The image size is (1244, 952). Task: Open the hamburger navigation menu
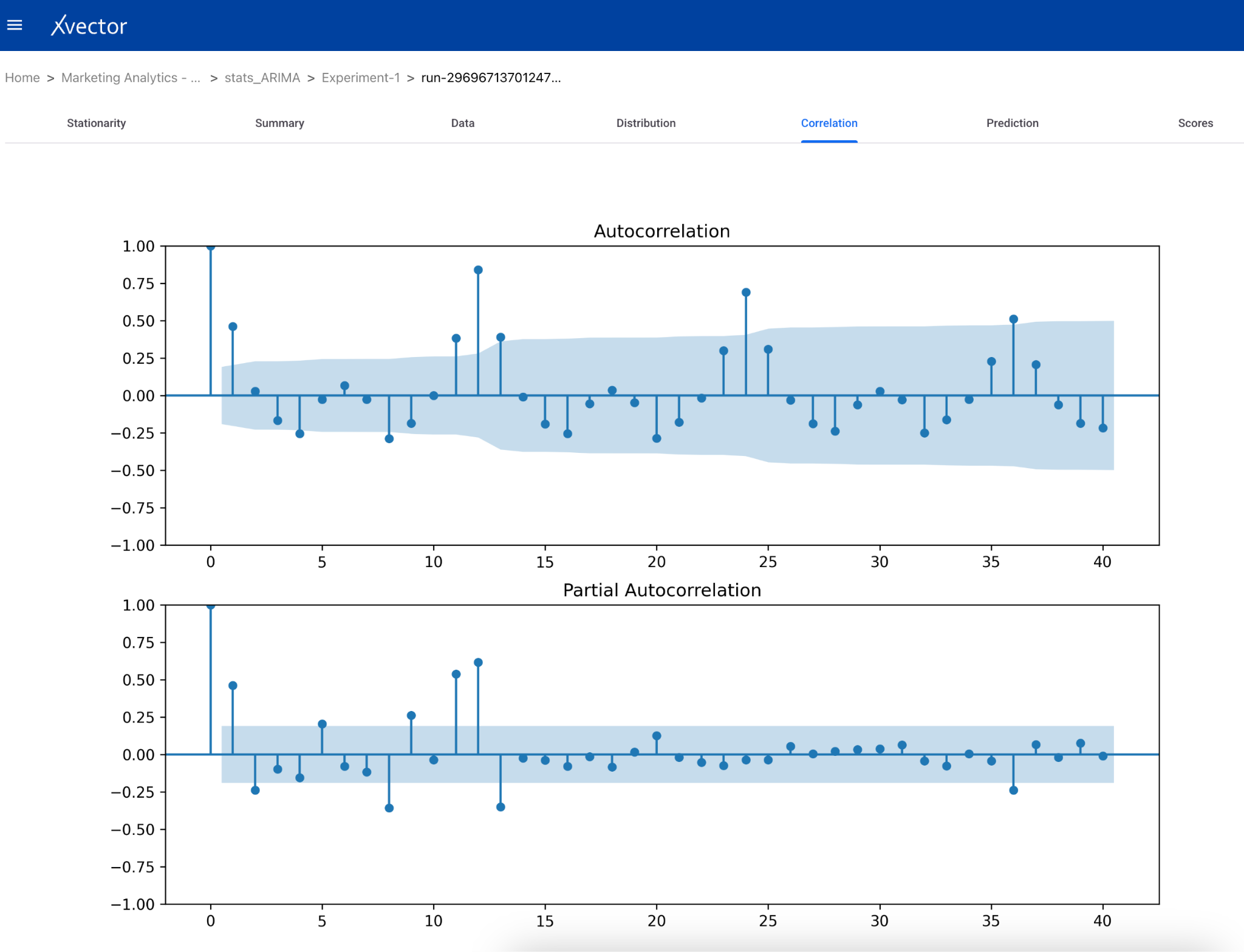coord(15,25)
